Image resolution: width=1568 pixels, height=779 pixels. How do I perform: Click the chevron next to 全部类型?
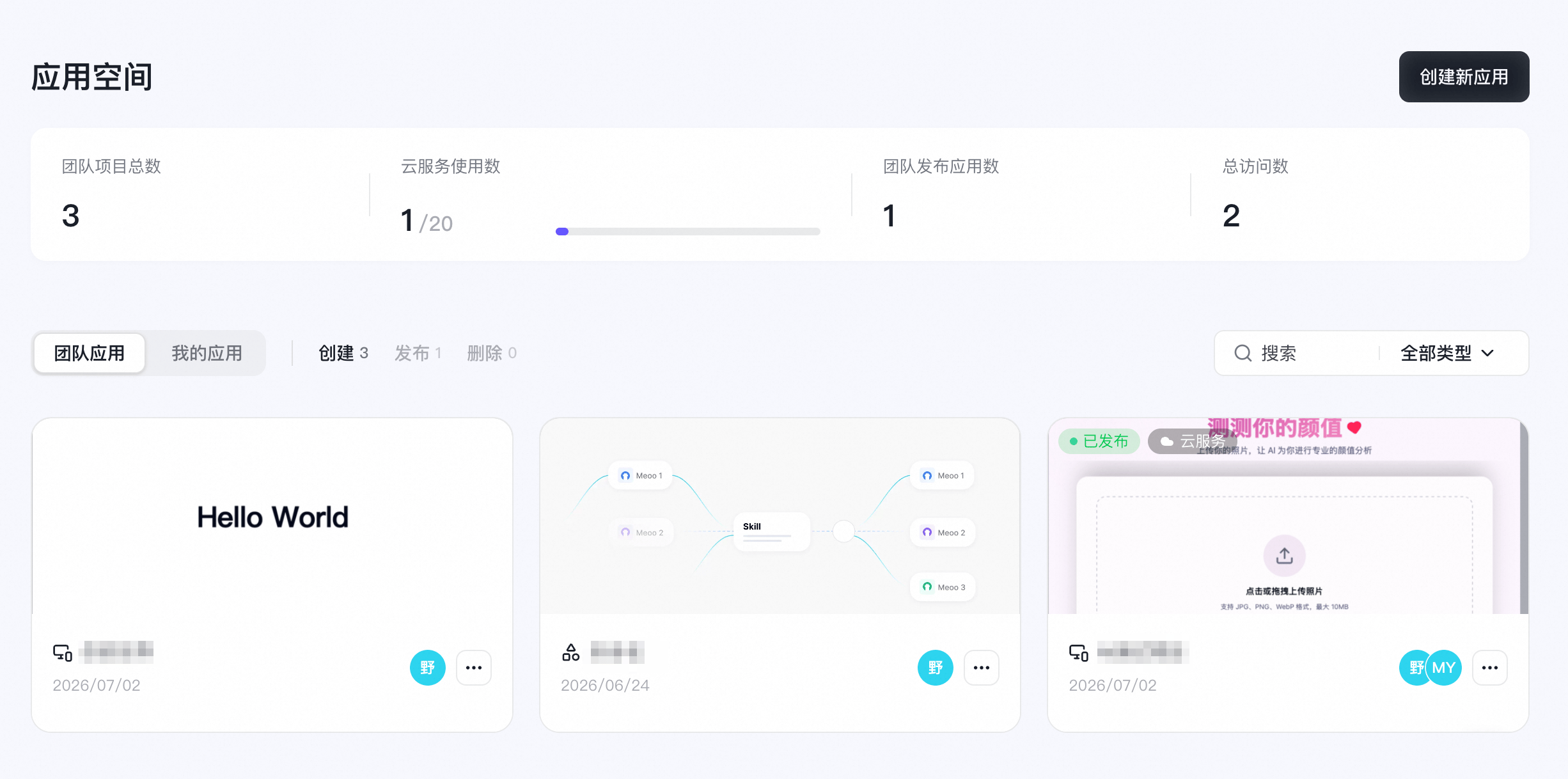pyautogui.click(x=1488, y=353)
